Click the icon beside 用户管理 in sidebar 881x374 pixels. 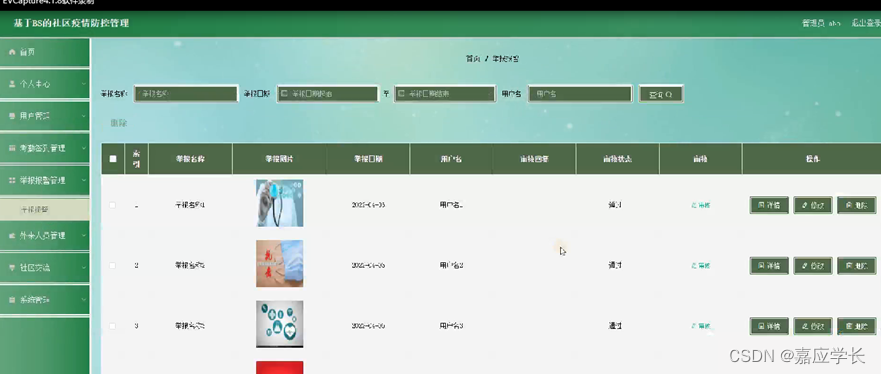tap(12, 116)
